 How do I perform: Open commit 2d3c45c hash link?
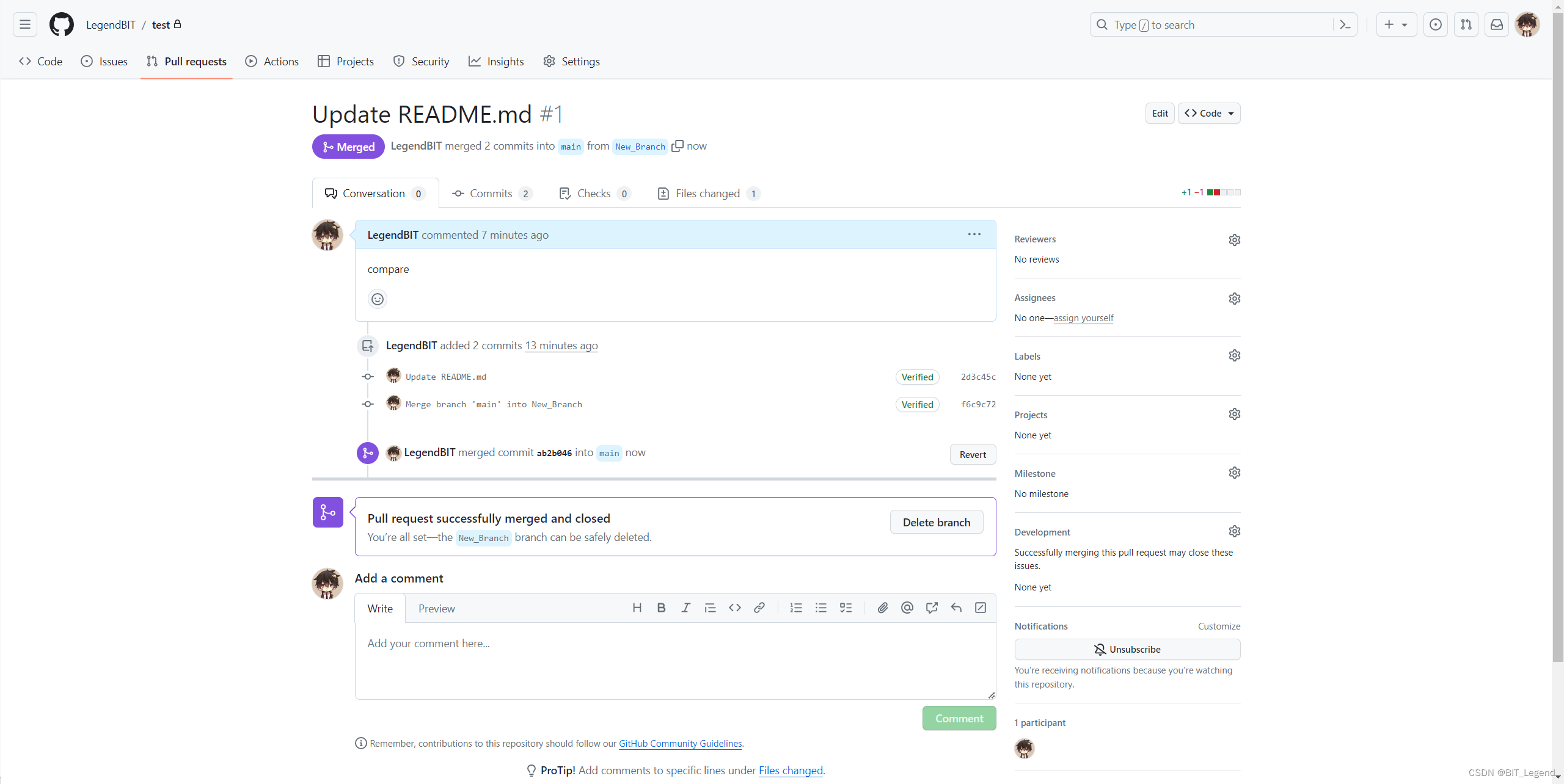point(978,377)
